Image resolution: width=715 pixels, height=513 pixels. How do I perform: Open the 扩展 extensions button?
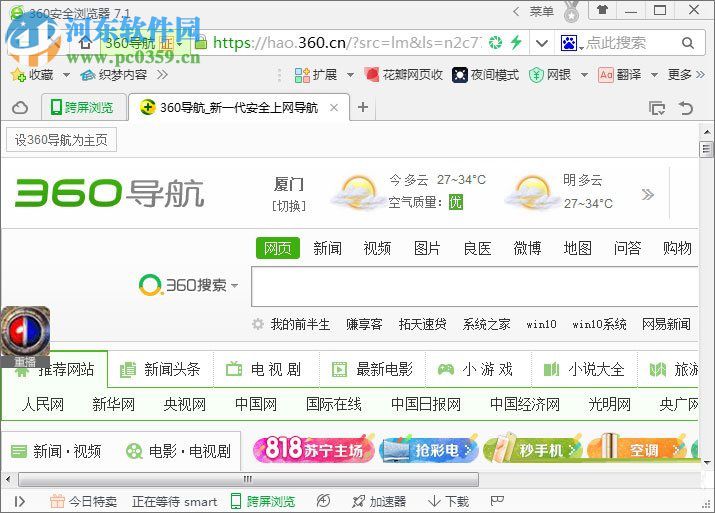(x=316, y=74)
